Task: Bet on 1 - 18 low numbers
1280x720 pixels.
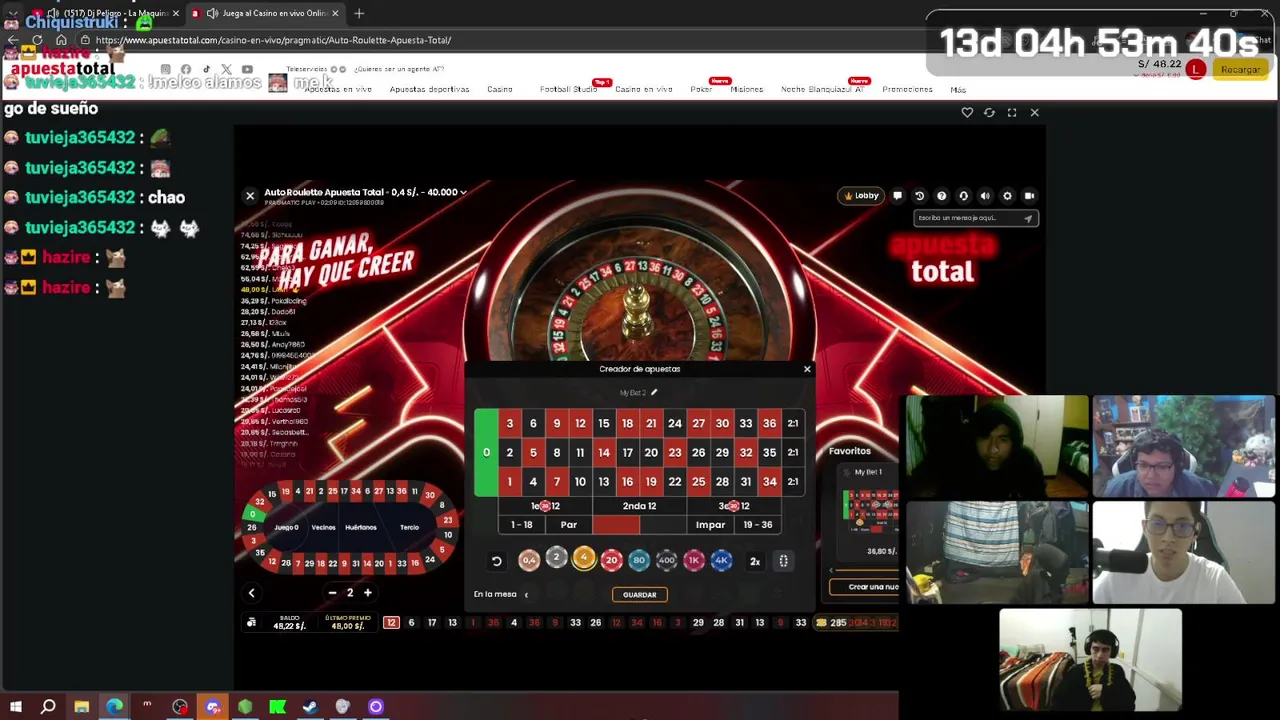Action: pos(522,525)
